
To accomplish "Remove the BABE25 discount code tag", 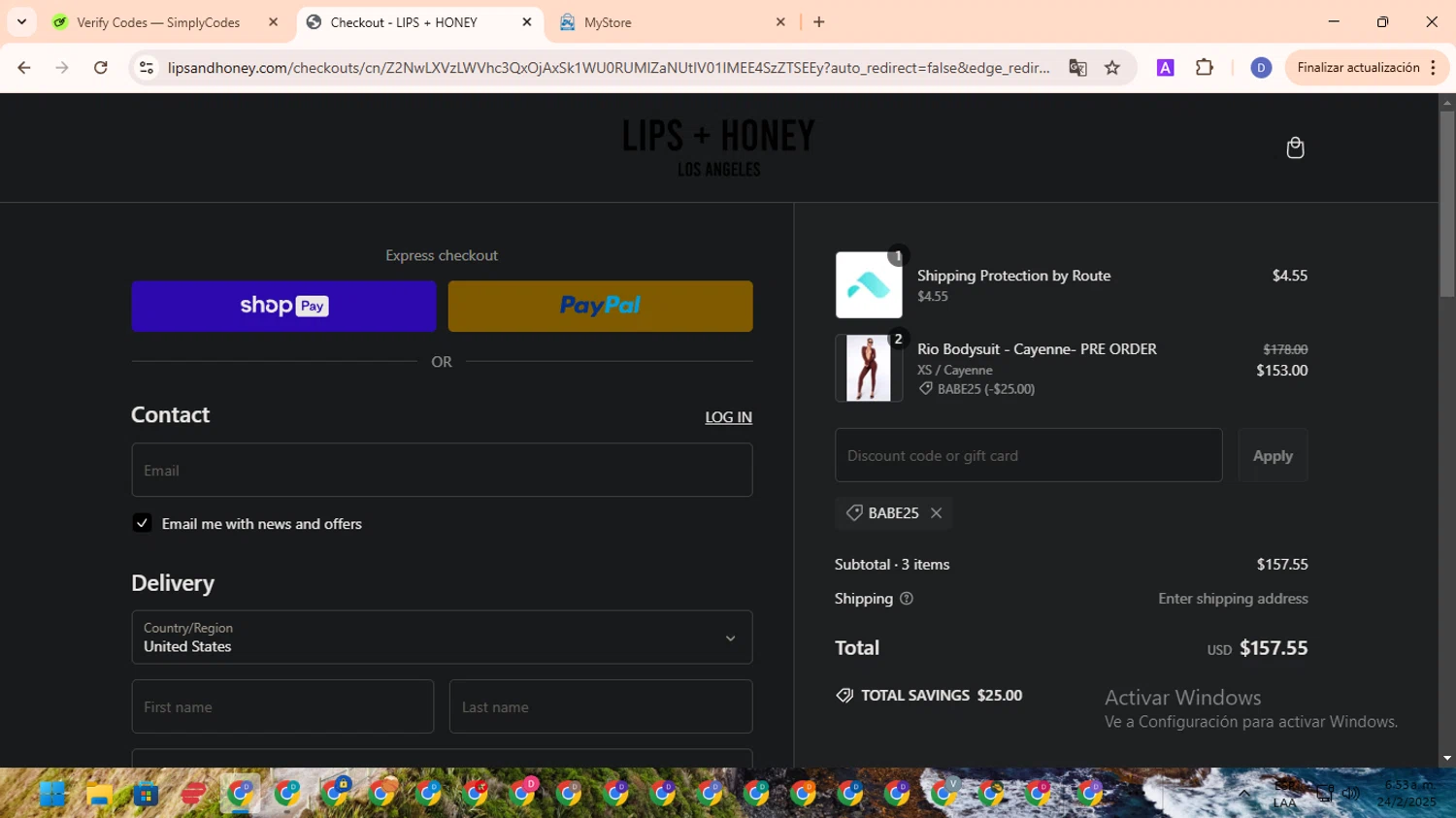I will (936, 513).
